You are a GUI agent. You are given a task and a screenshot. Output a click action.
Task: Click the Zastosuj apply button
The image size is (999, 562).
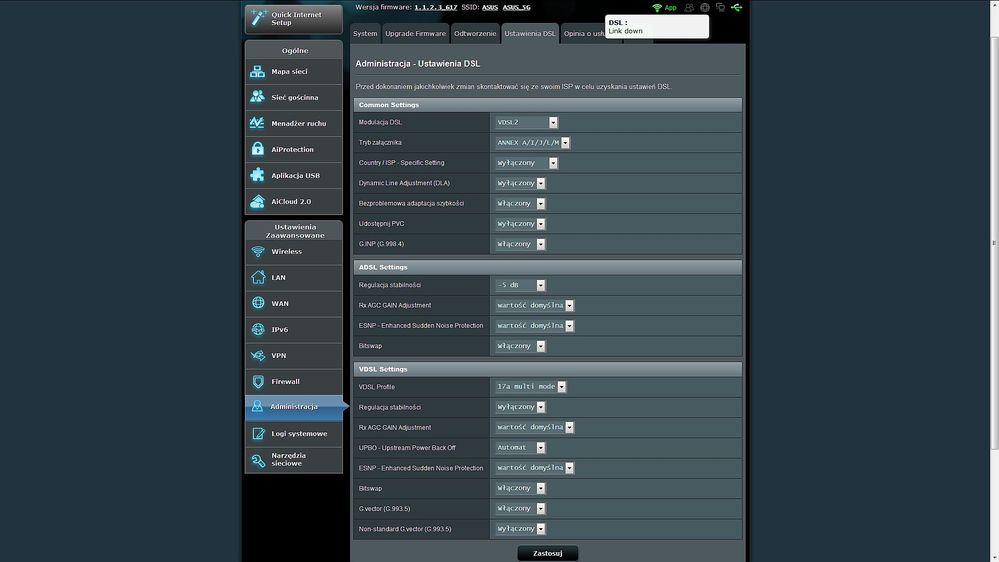click(547, 553)
